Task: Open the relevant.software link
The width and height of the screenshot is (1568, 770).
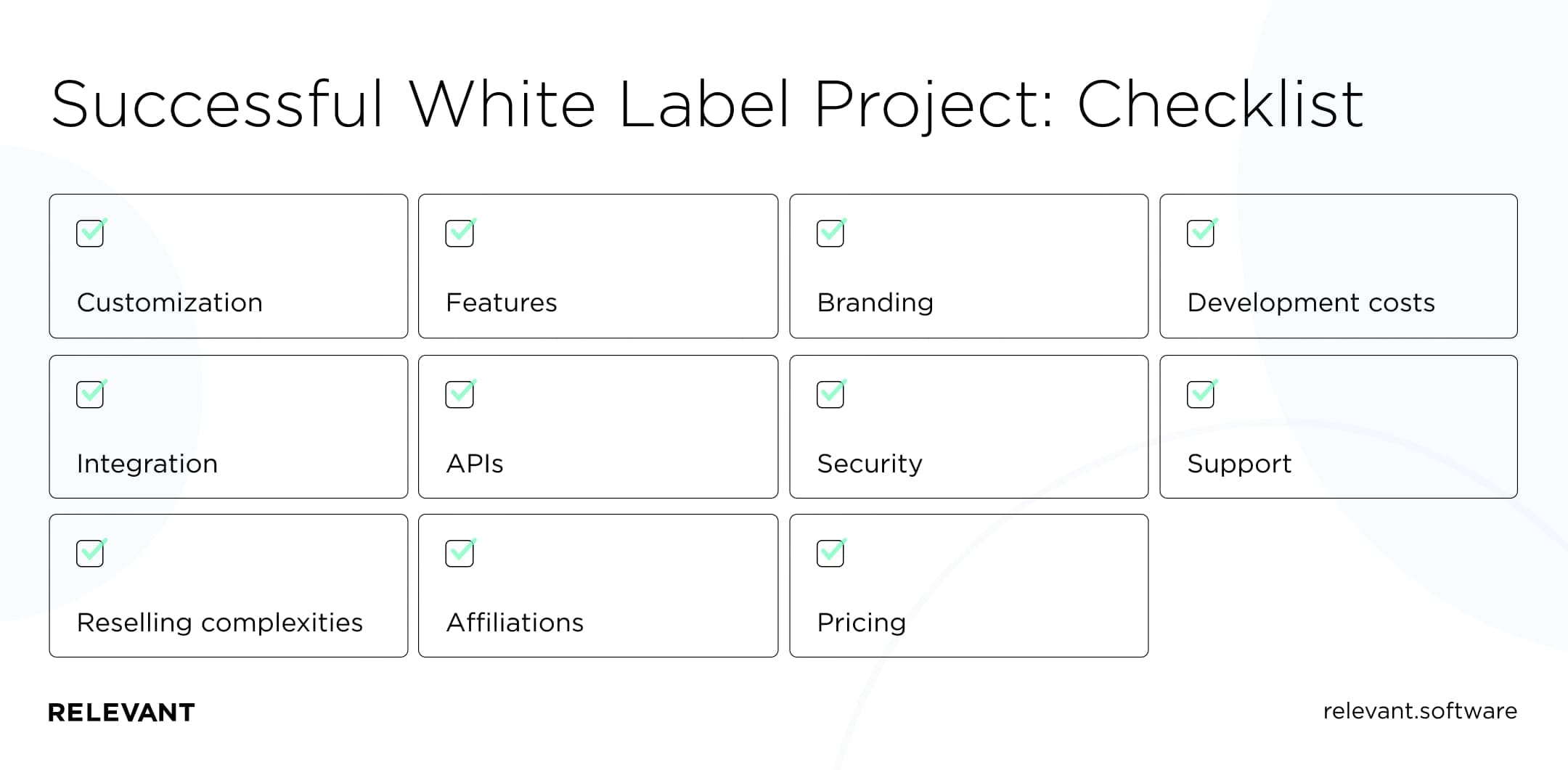Action: click(x=1420, y=711)
